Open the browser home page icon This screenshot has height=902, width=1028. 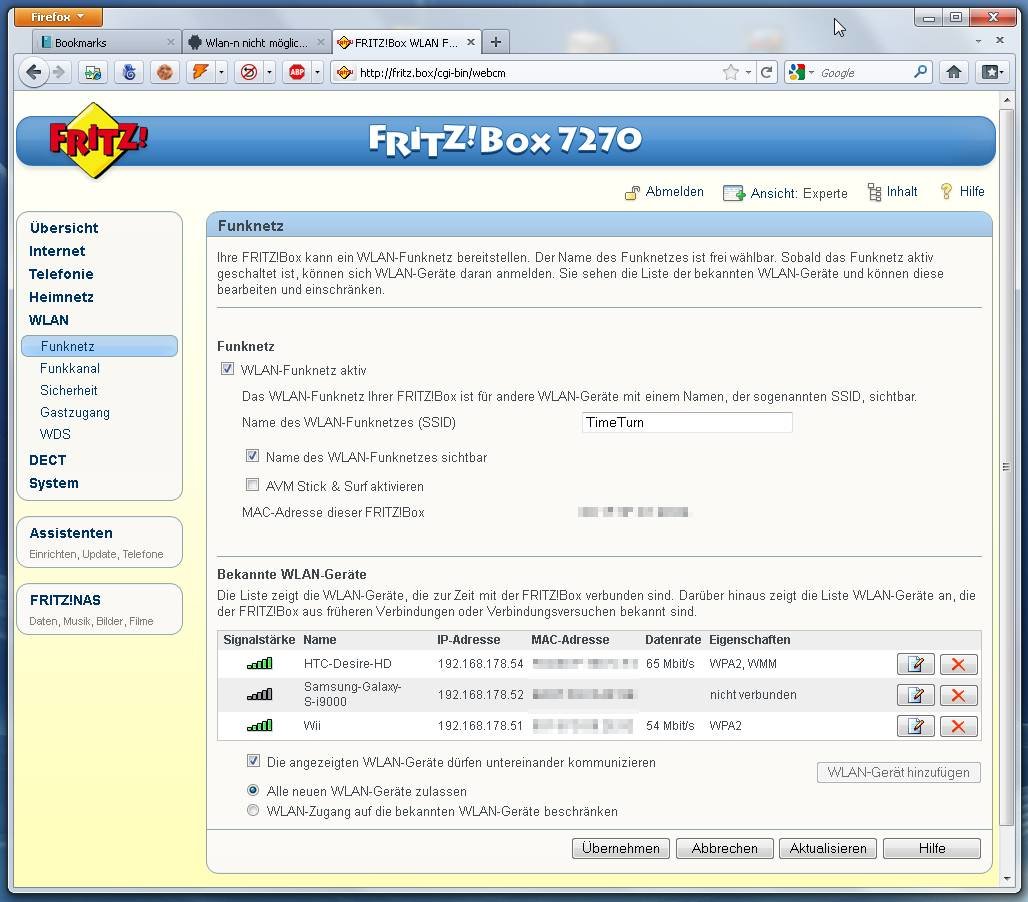click(x=954, y=72)
